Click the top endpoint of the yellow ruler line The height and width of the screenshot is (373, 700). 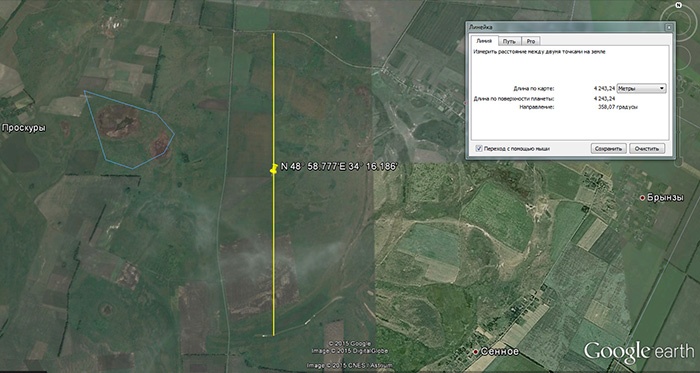(x=274, y=34)
